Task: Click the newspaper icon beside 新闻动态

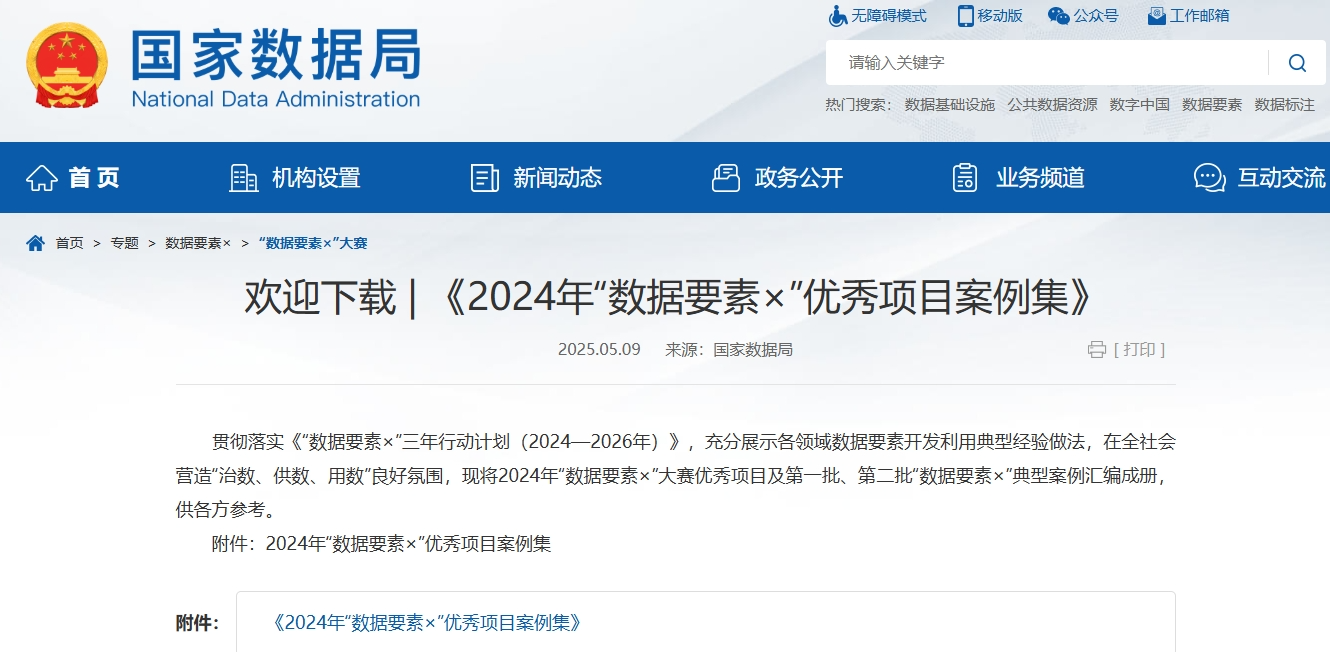Action: pos(485,178)
